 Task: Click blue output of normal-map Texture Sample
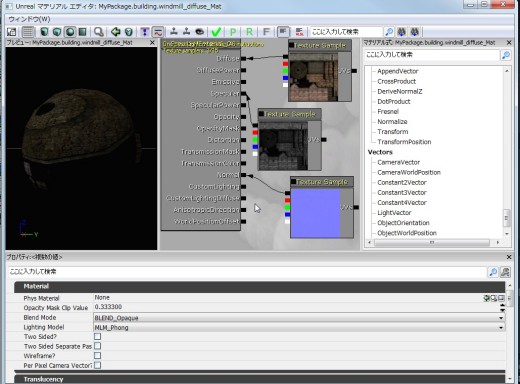[287, 214]
